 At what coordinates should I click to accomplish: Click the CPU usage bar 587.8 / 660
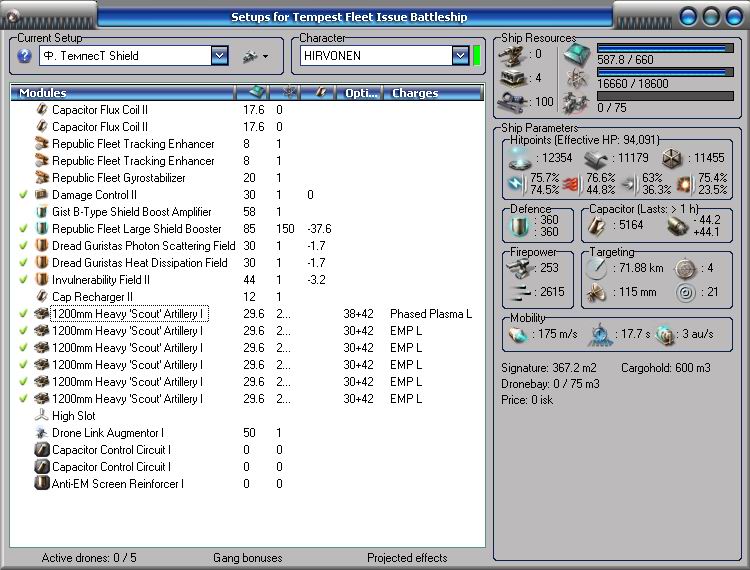coord(665,48)
